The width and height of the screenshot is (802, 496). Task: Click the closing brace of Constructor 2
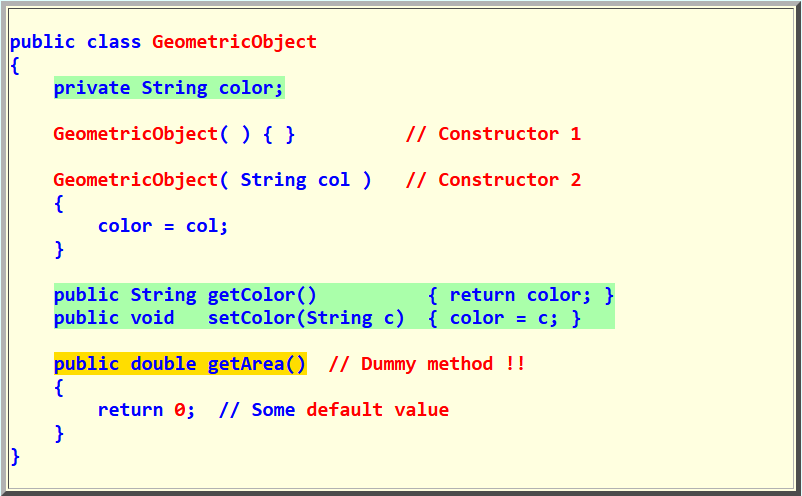pos(59,249)
